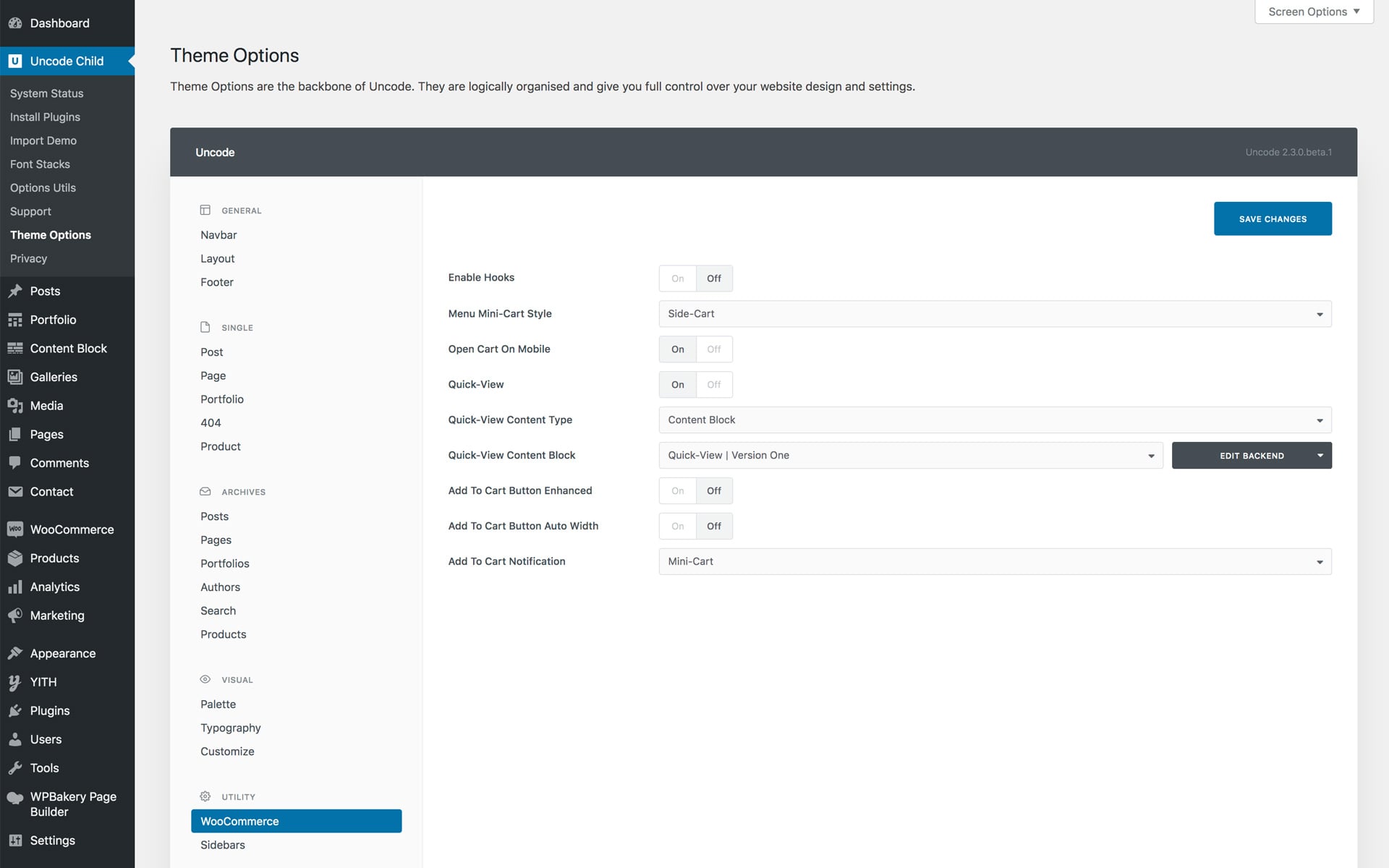Click Sidebars in Utility section
Screen dimensions: 1389x868
[222, 844]
